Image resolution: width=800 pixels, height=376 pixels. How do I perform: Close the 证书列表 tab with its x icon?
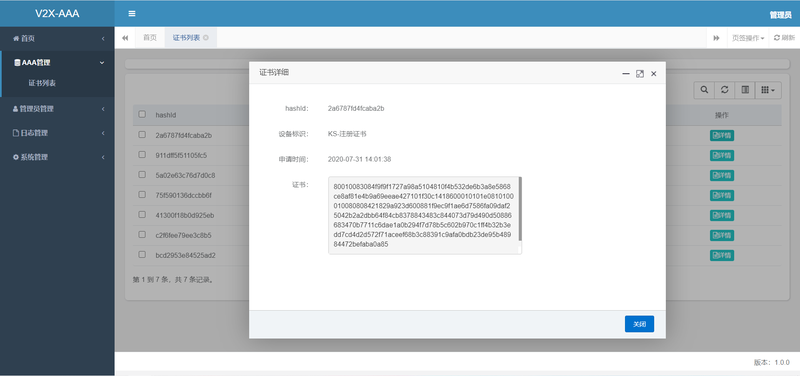pos(206,38)
